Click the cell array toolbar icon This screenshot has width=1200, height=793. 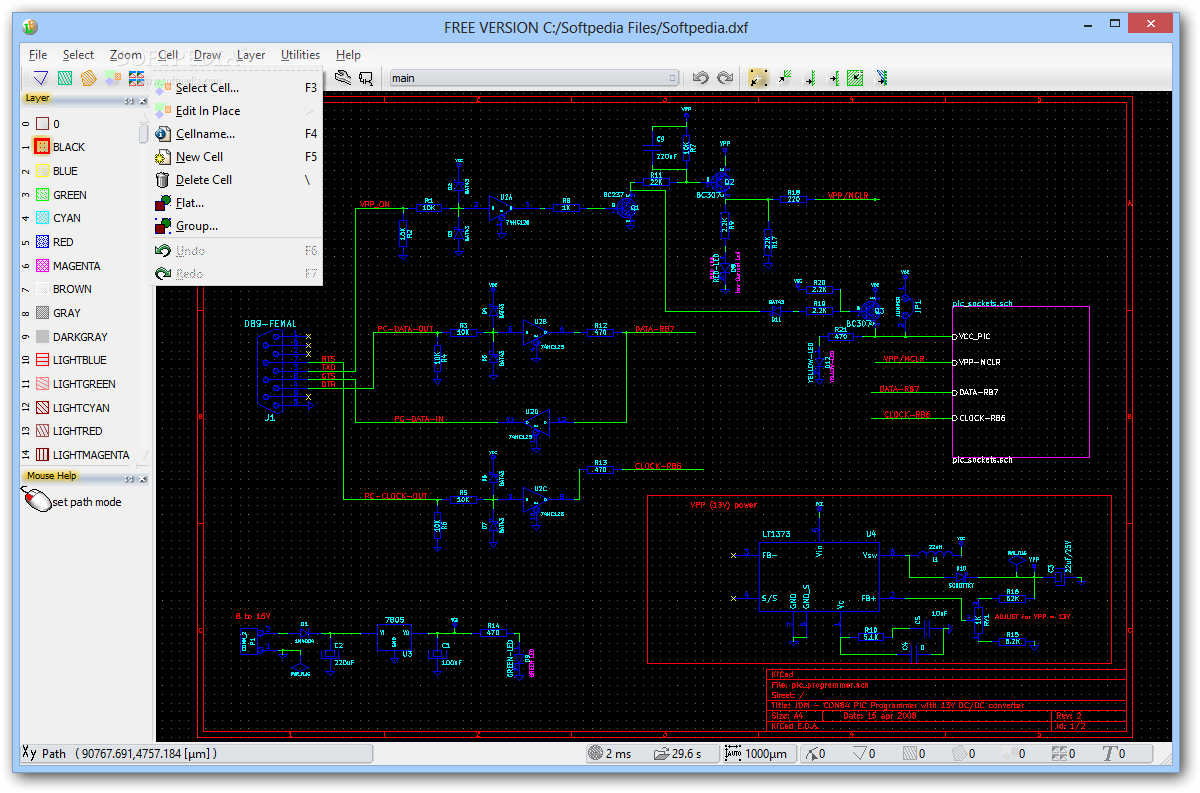pyautogui.click(x=137, y=77)
